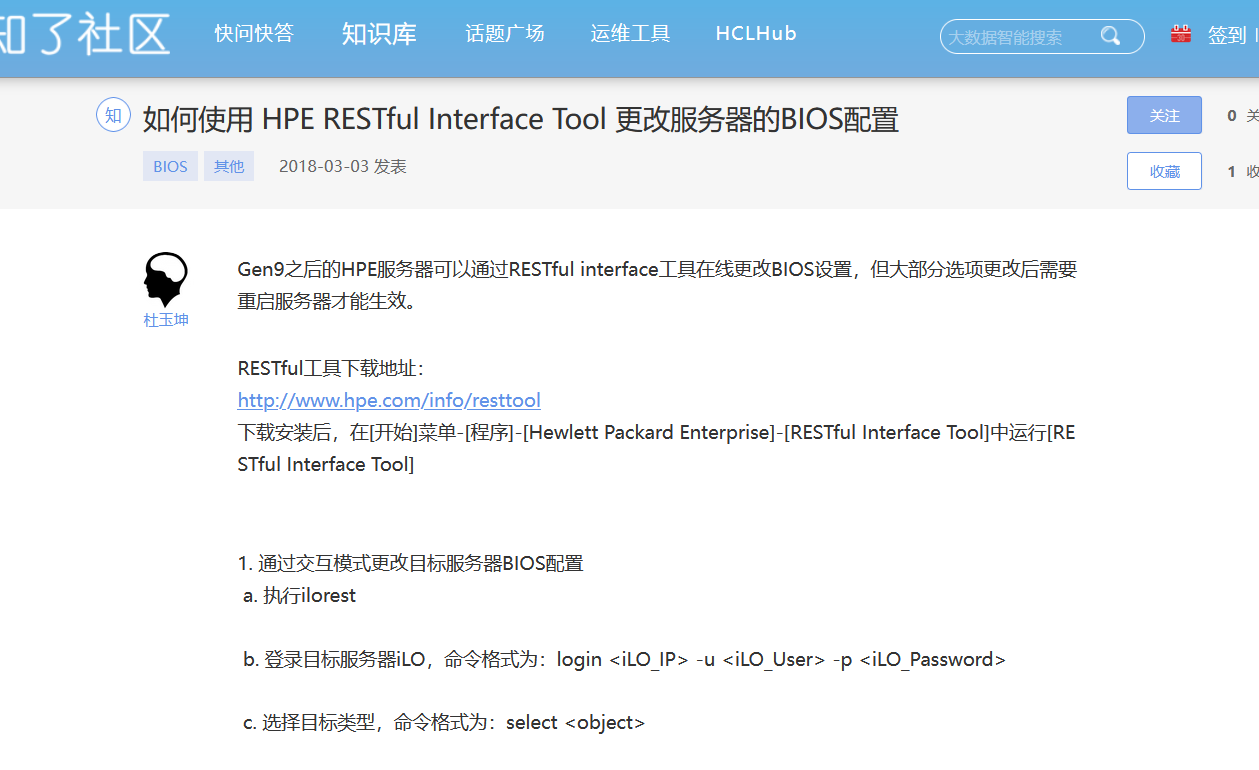Open the 知识库 section
The height and width of the screenshot is (770, 1259).
coord(379,33)
